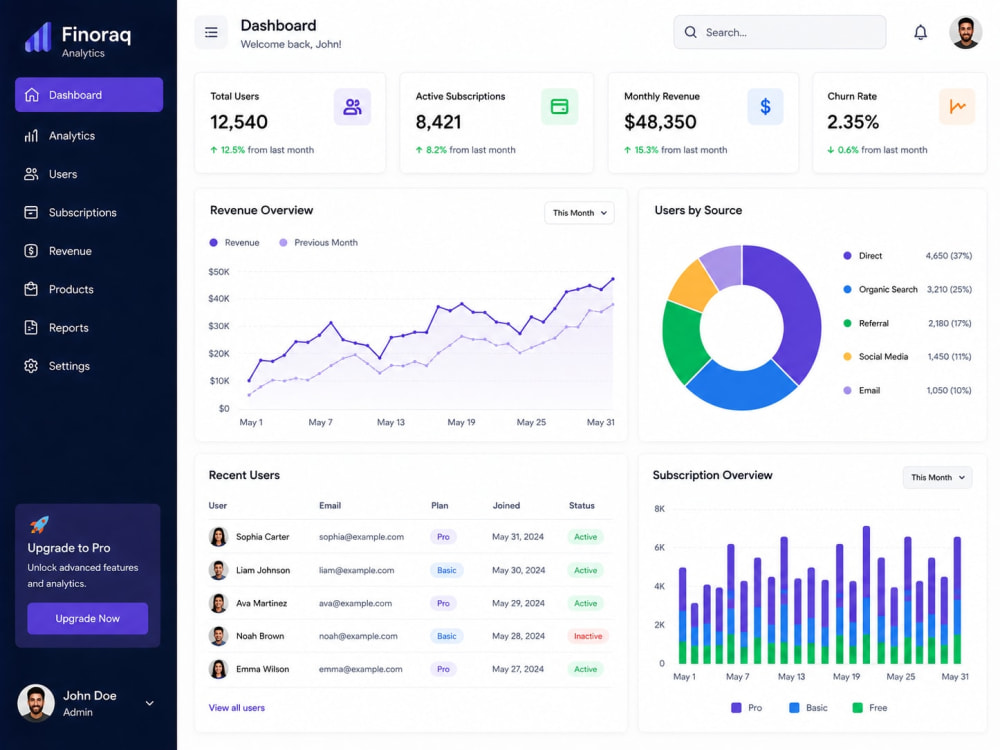The image size is (1000, 750).
Task: Click Email legend entry in Users by Source
Action: coord(907,390)
